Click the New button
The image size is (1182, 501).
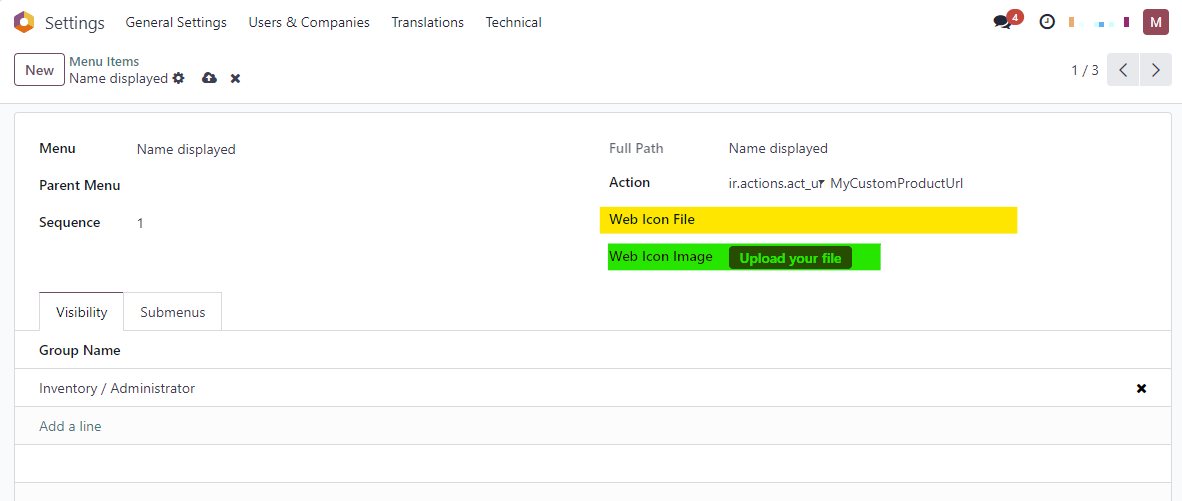tap(39, 70)
